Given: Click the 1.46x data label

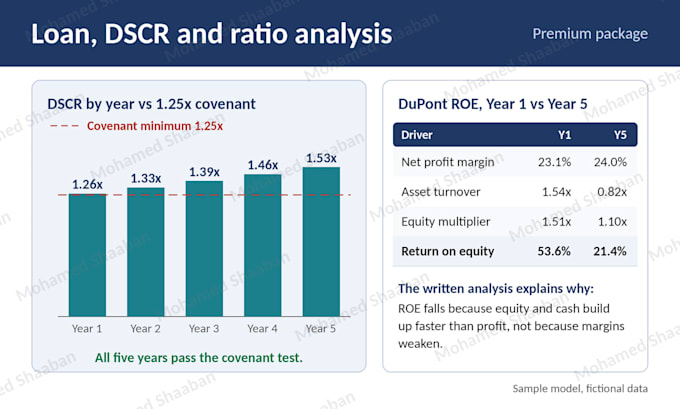Looking at the screenshot, I should tap(263, 165).
